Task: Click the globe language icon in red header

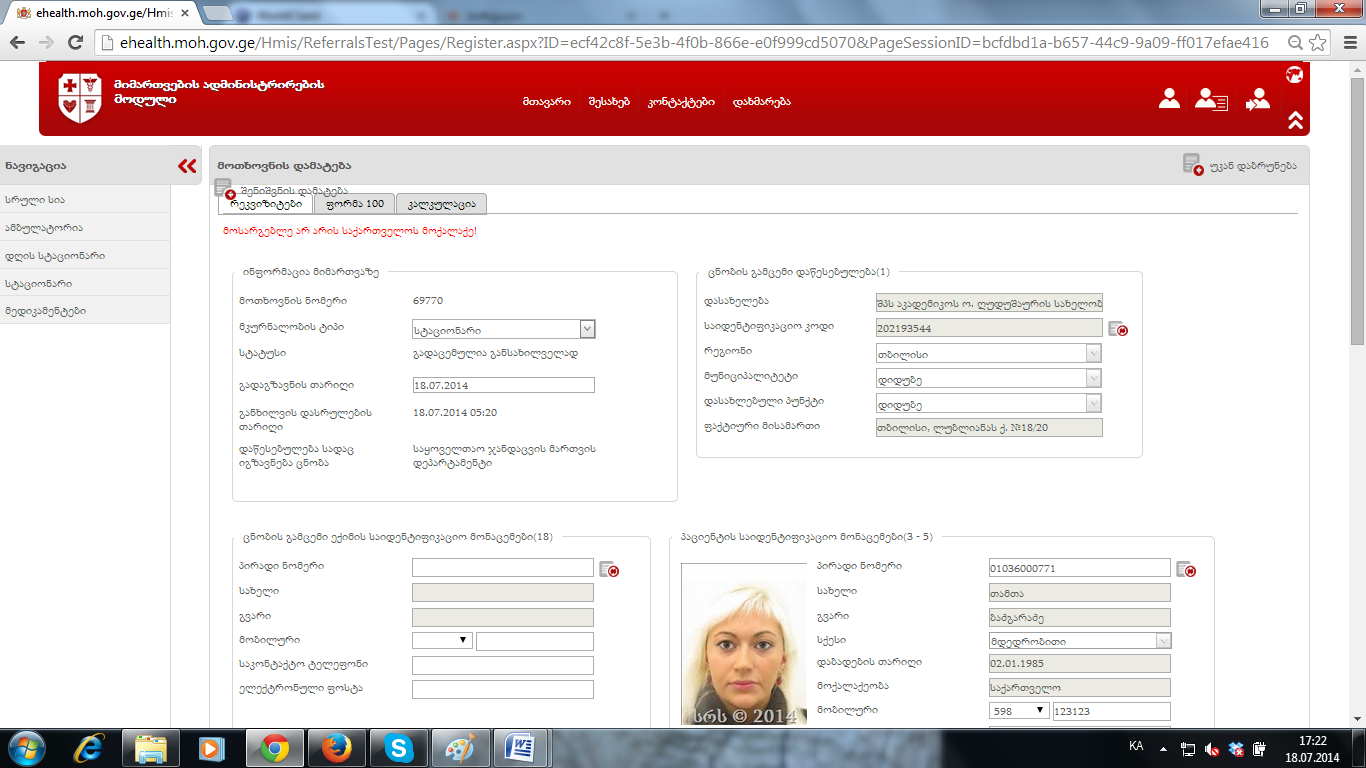Action: tap(1294, 74)
